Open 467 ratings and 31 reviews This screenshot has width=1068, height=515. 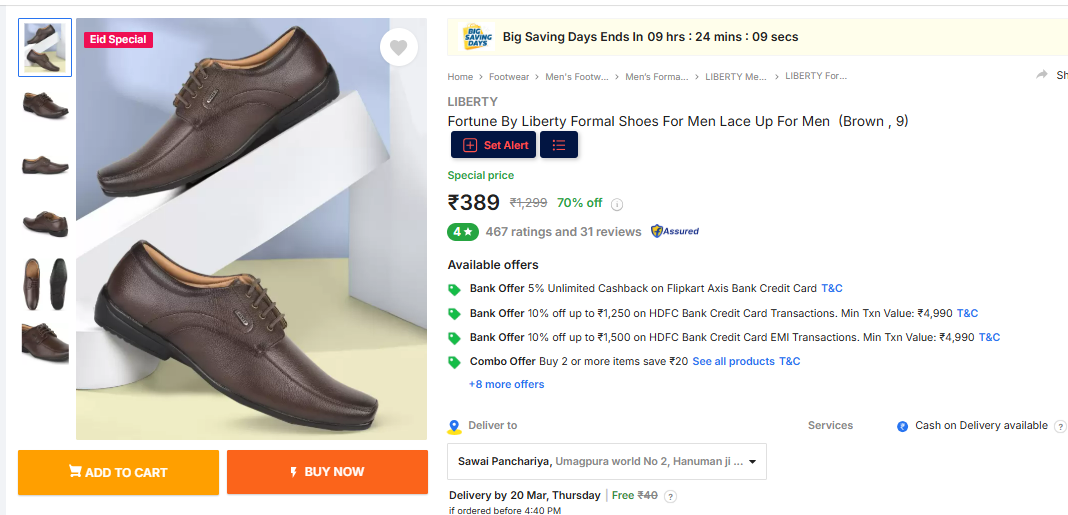(x=563, y=232)
